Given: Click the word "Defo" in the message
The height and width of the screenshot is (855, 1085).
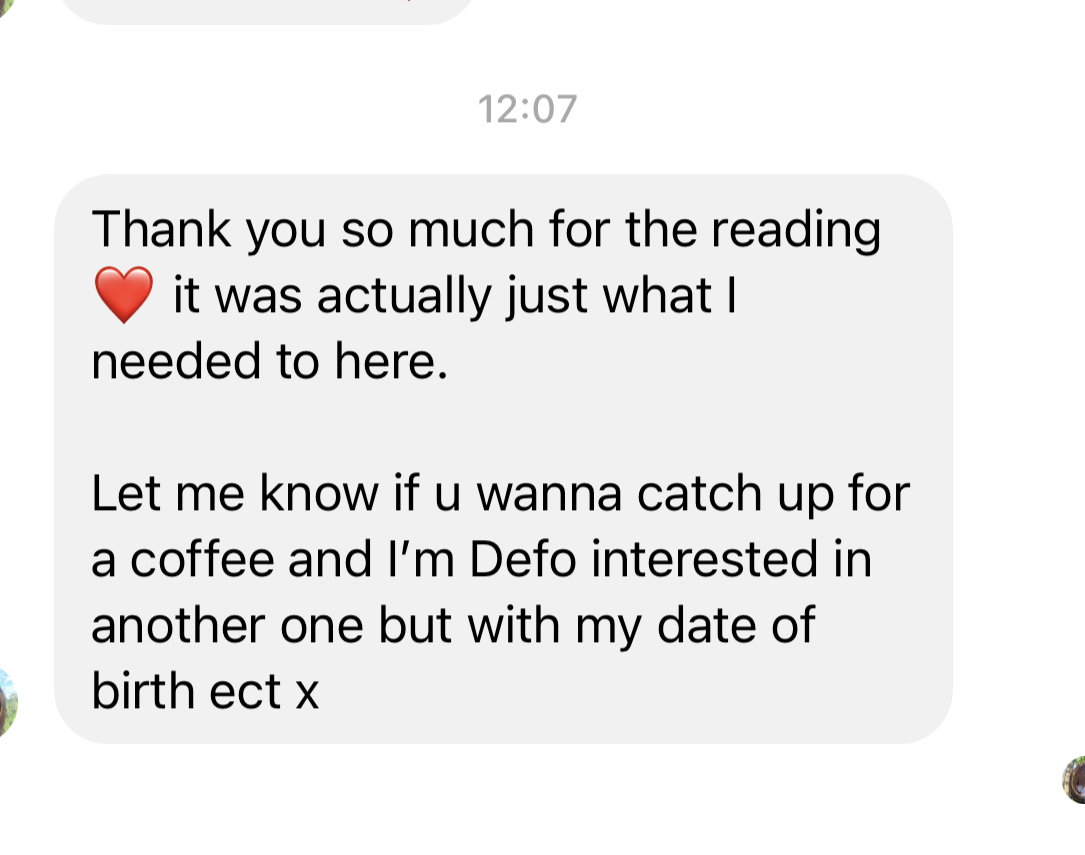Looking at the screenshot, I should [x=523, y=560].
